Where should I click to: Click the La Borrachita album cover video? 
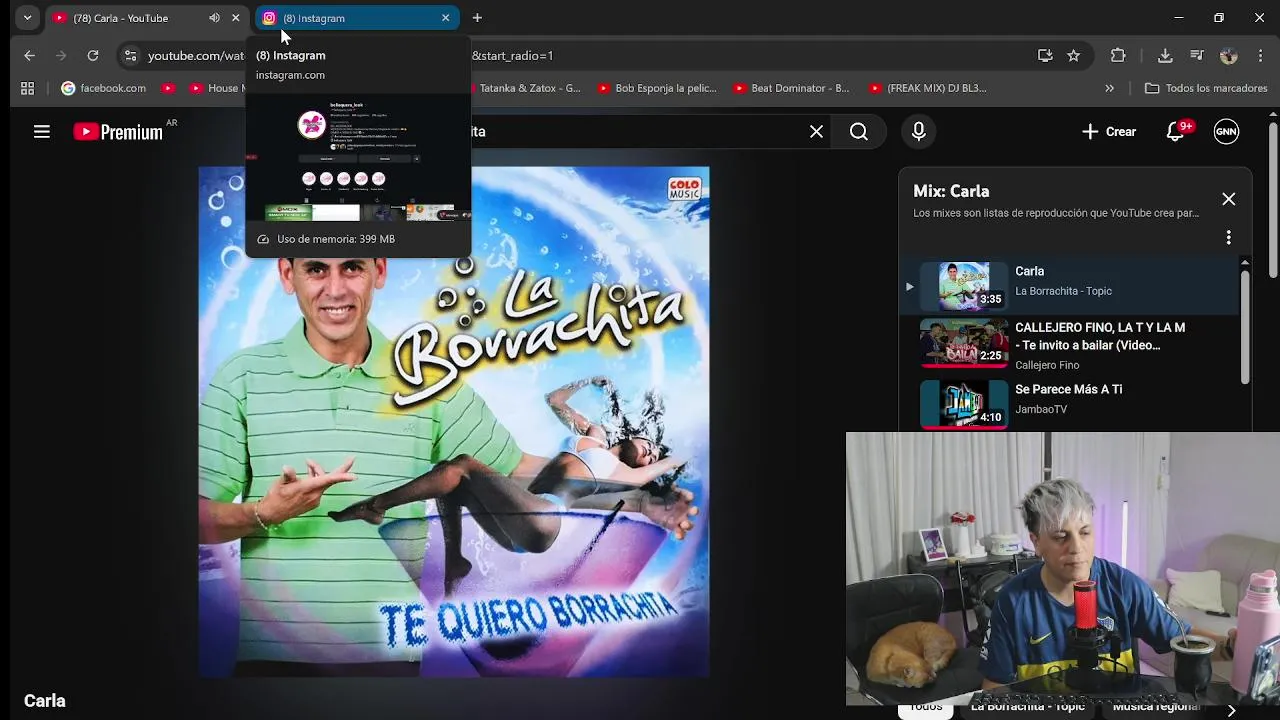pyautogui.click(x=454, y=422)
